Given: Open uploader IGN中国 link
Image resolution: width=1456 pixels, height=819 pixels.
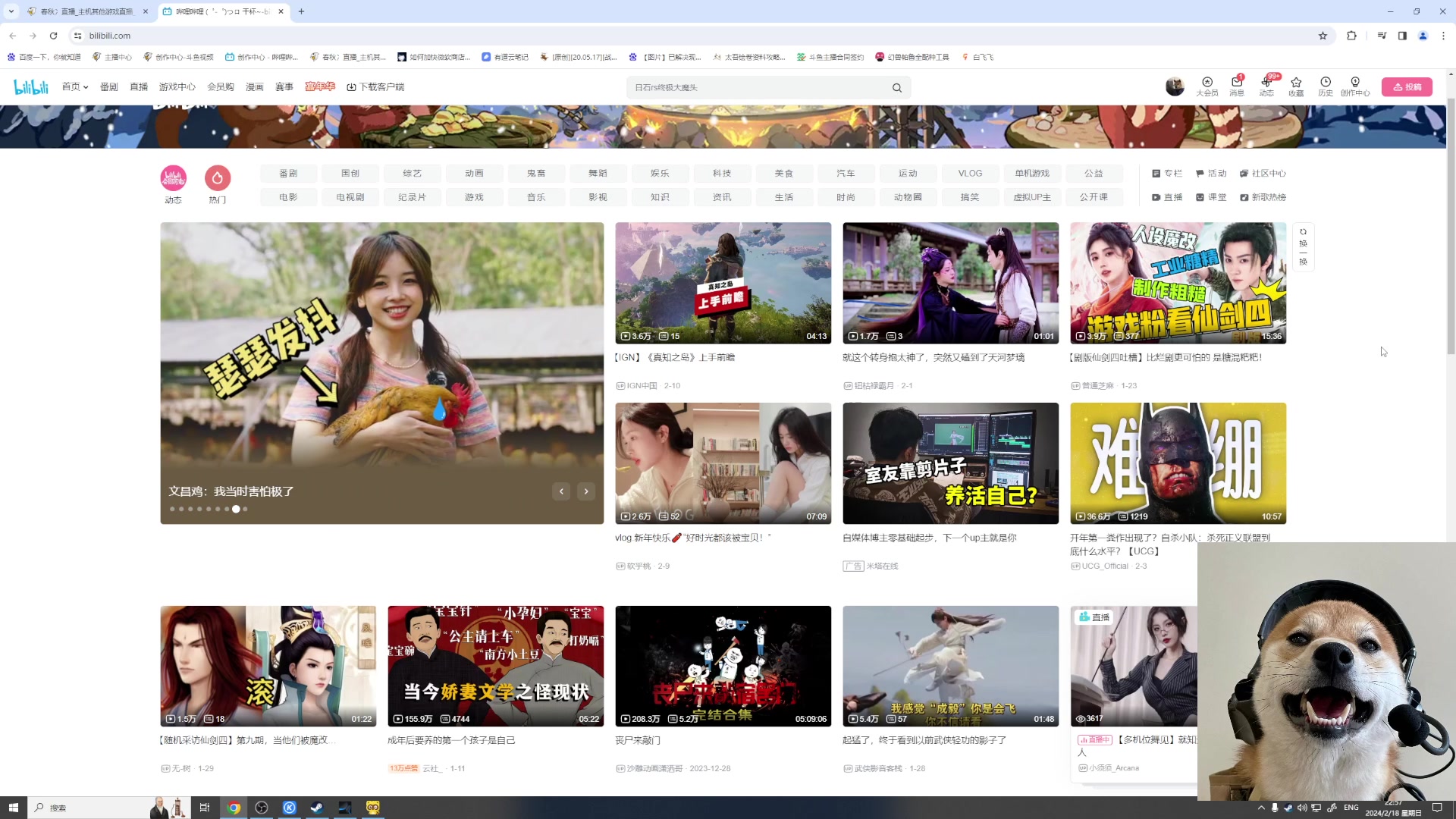Looking at the screenshot, I should click(642, 386).
